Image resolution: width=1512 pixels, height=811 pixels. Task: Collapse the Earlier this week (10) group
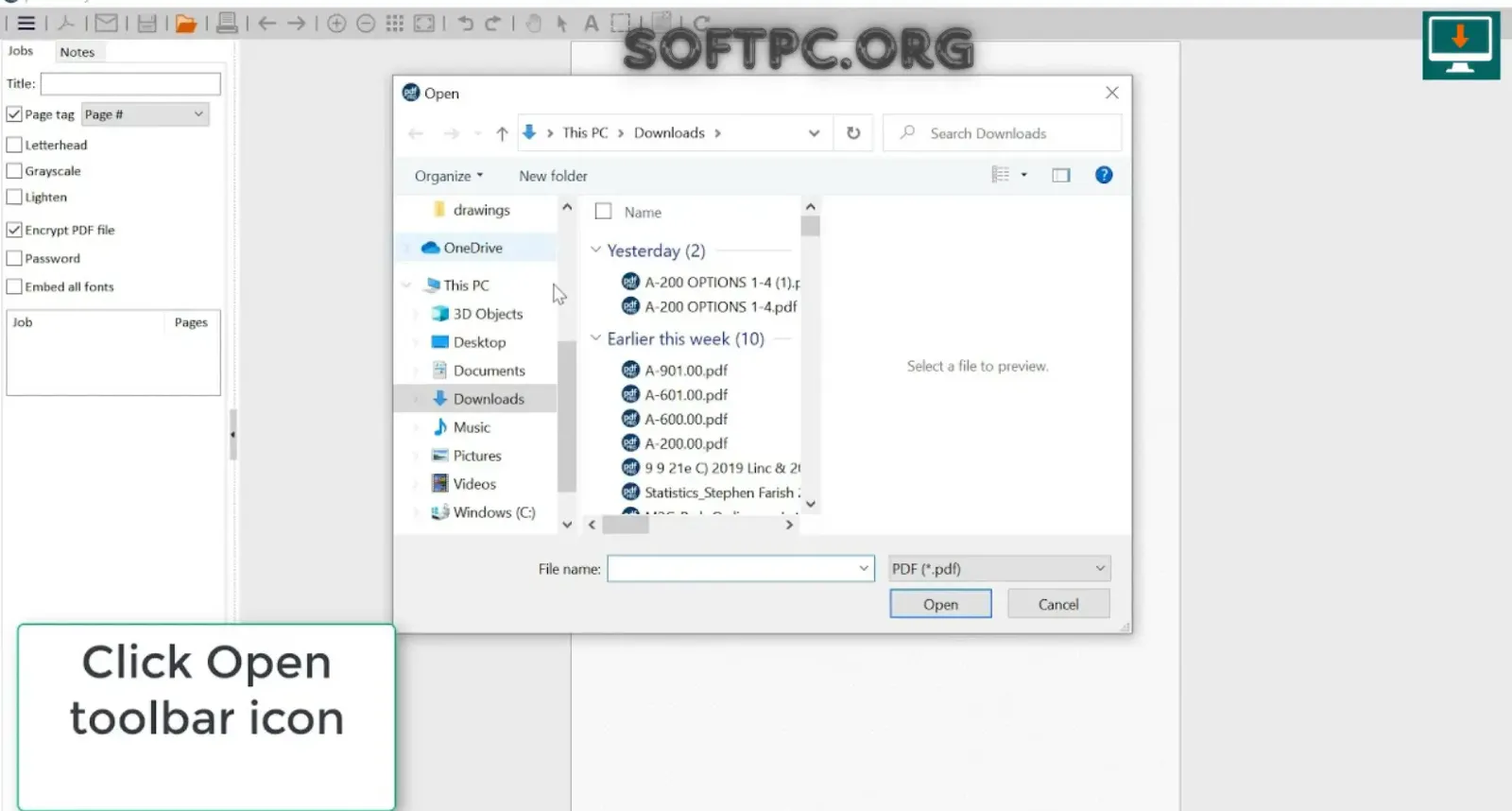[x=595, y=337]
